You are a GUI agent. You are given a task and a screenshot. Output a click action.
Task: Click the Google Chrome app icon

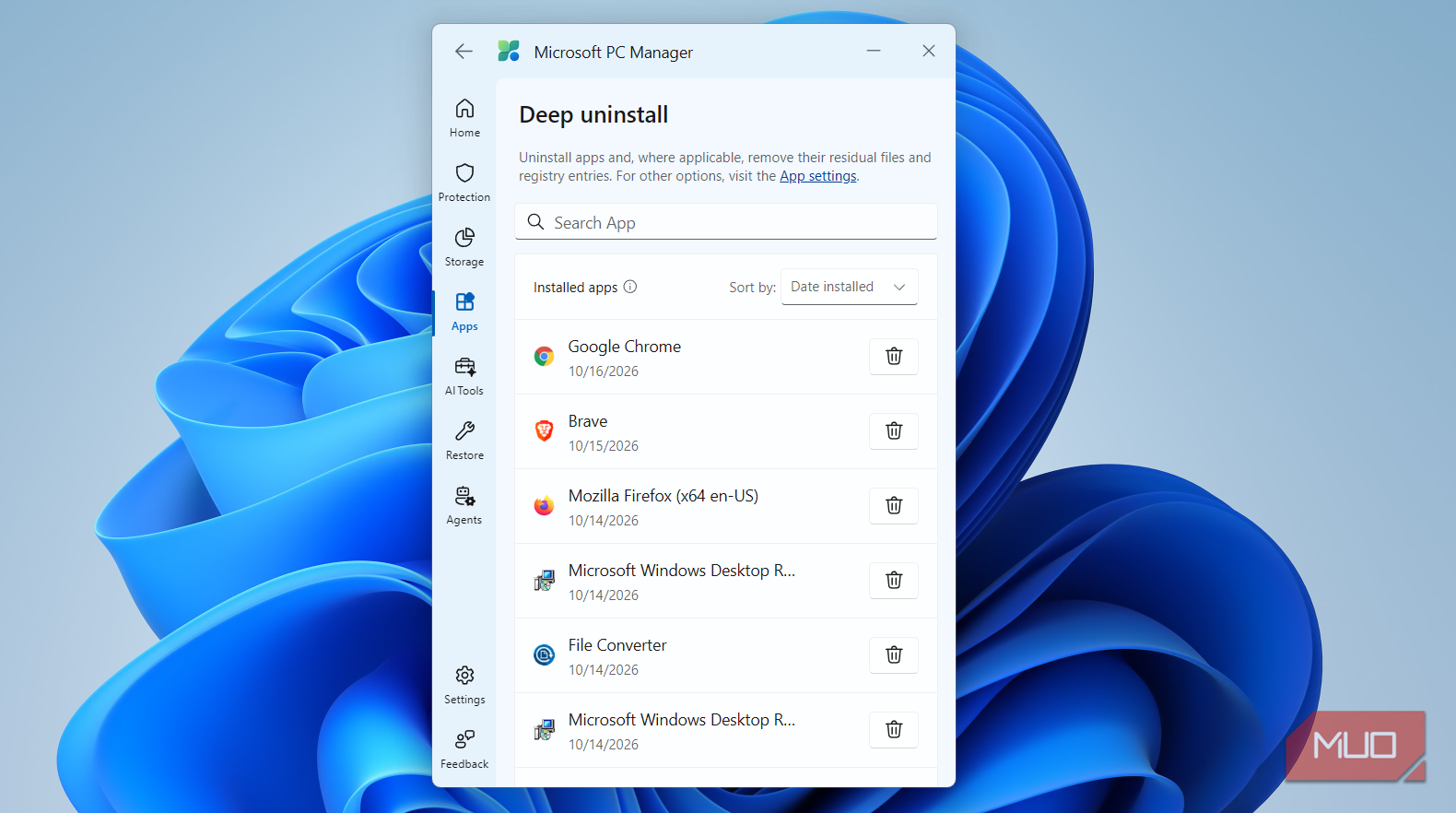pyautogui.click(x=545, y=357)
